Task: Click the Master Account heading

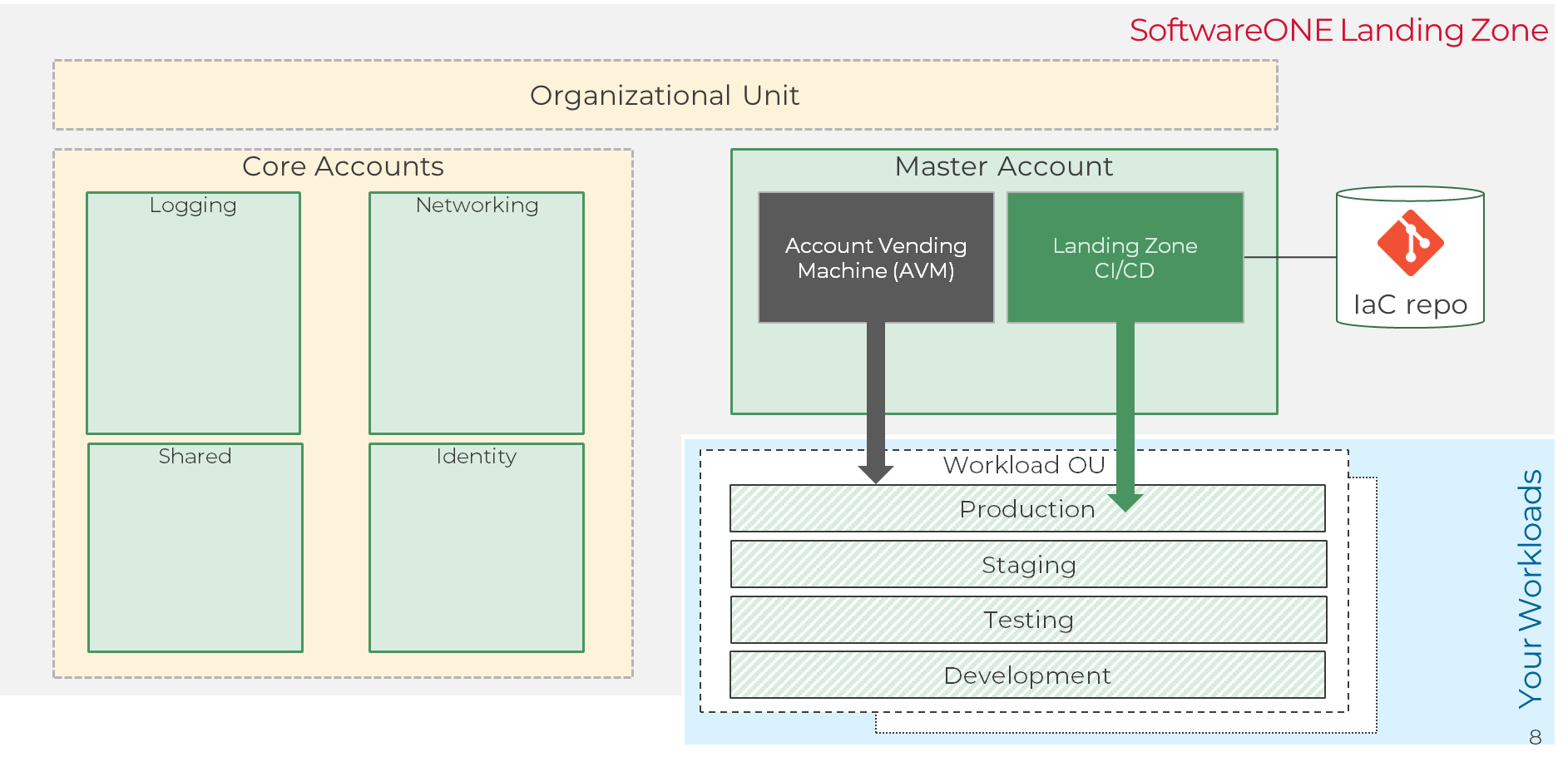Action: click(x=1003, y=166)
